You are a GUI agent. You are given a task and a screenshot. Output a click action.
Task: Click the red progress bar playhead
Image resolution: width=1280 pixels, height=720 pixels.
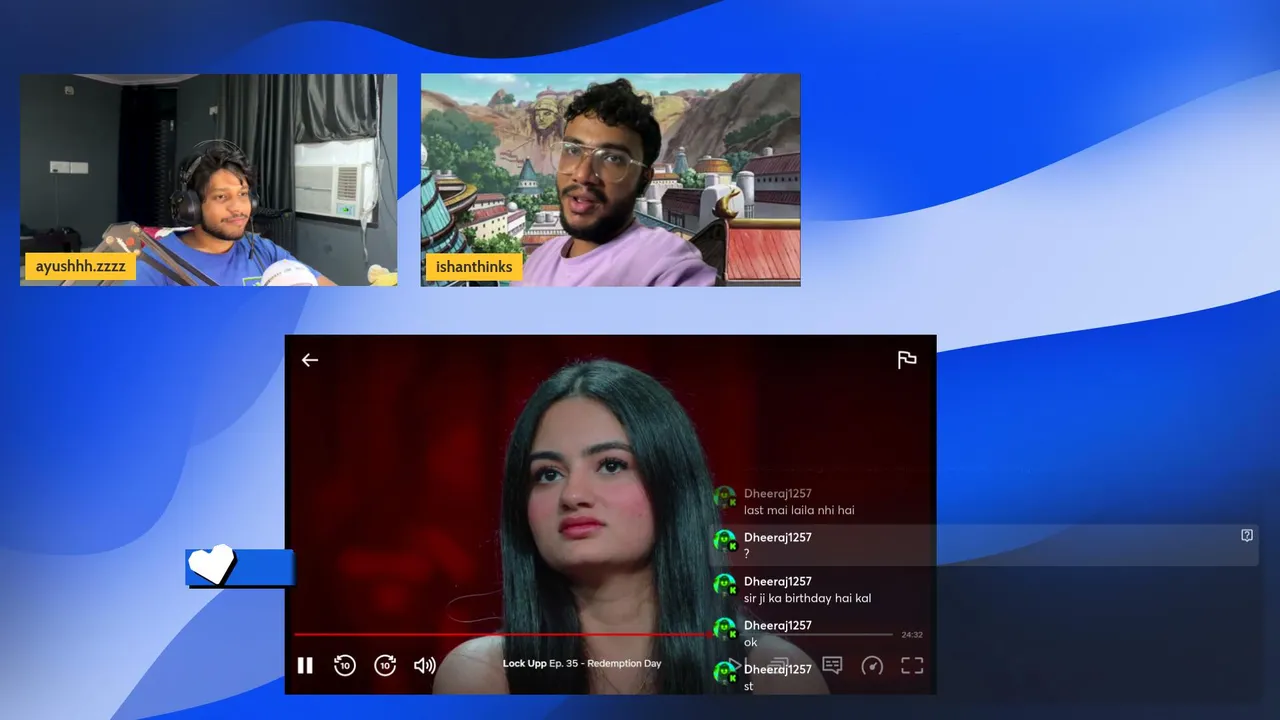click(x=711, y=634)
